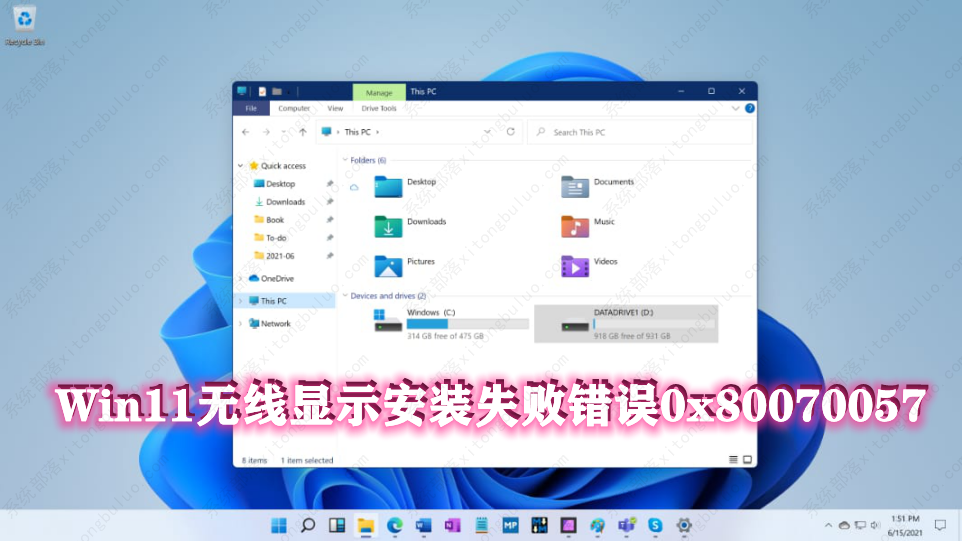Select 2021-06 folder in Quick access
The height and width of the screenshot is (541, 962).
tap(280, 256)
